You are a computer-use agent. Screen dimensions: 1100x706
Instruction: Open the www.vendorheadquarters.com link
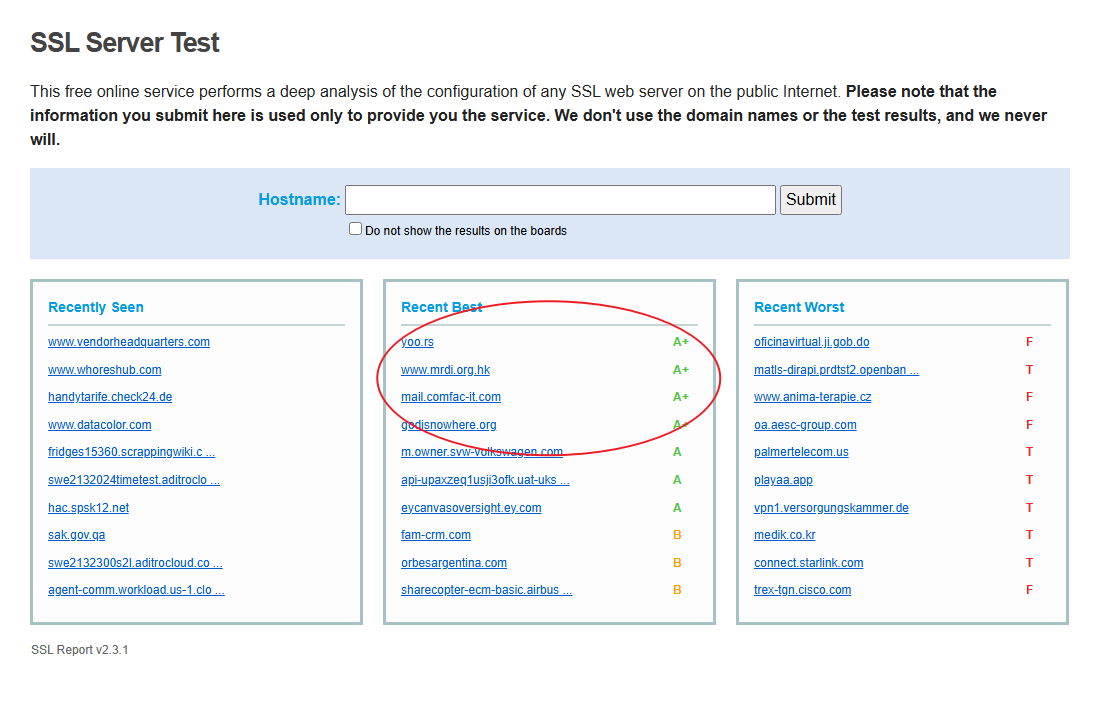point(129,342)
